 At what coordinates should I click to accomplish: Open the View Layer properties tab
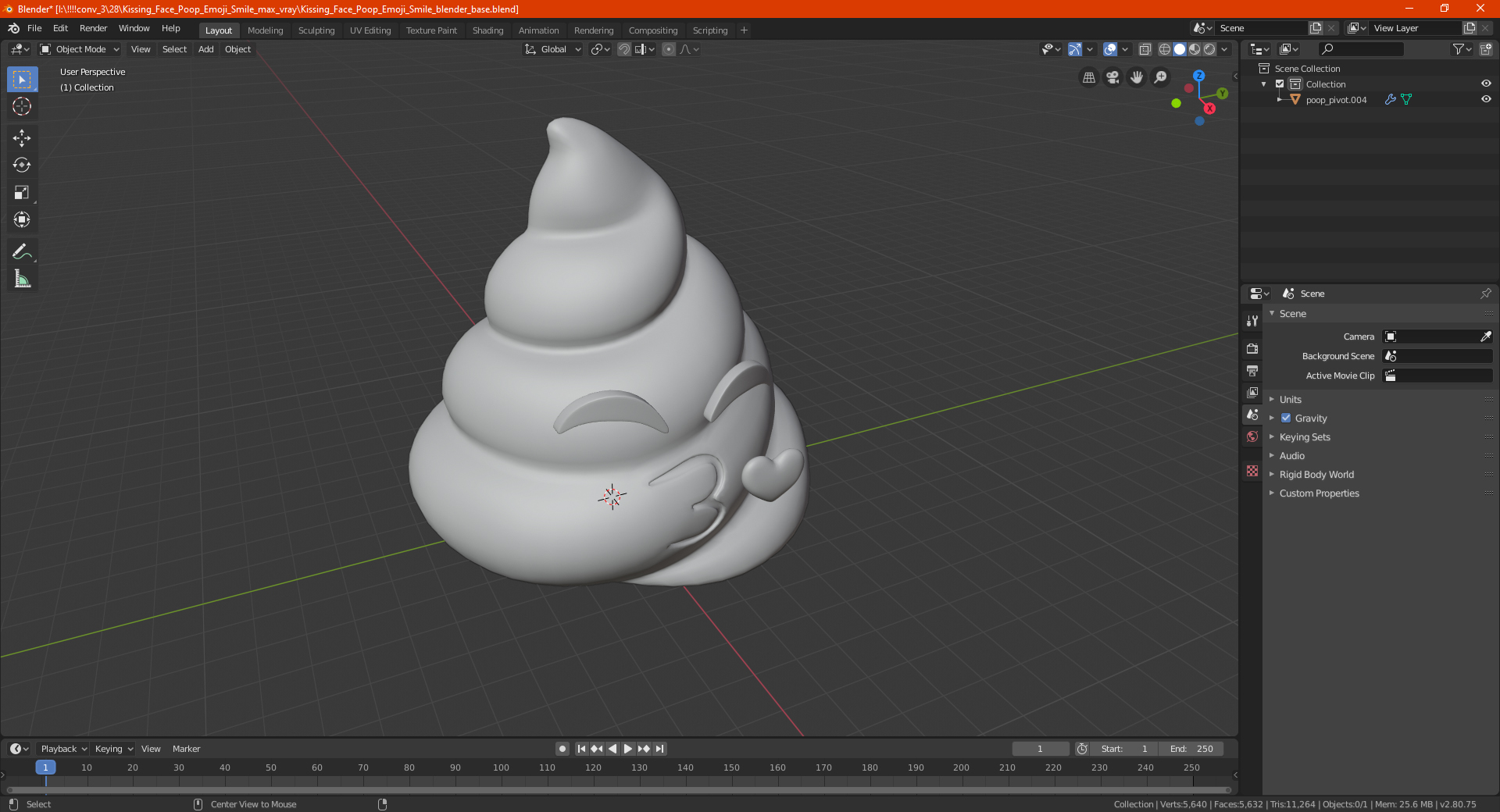pyautogui.click(x=1252, y=392)
